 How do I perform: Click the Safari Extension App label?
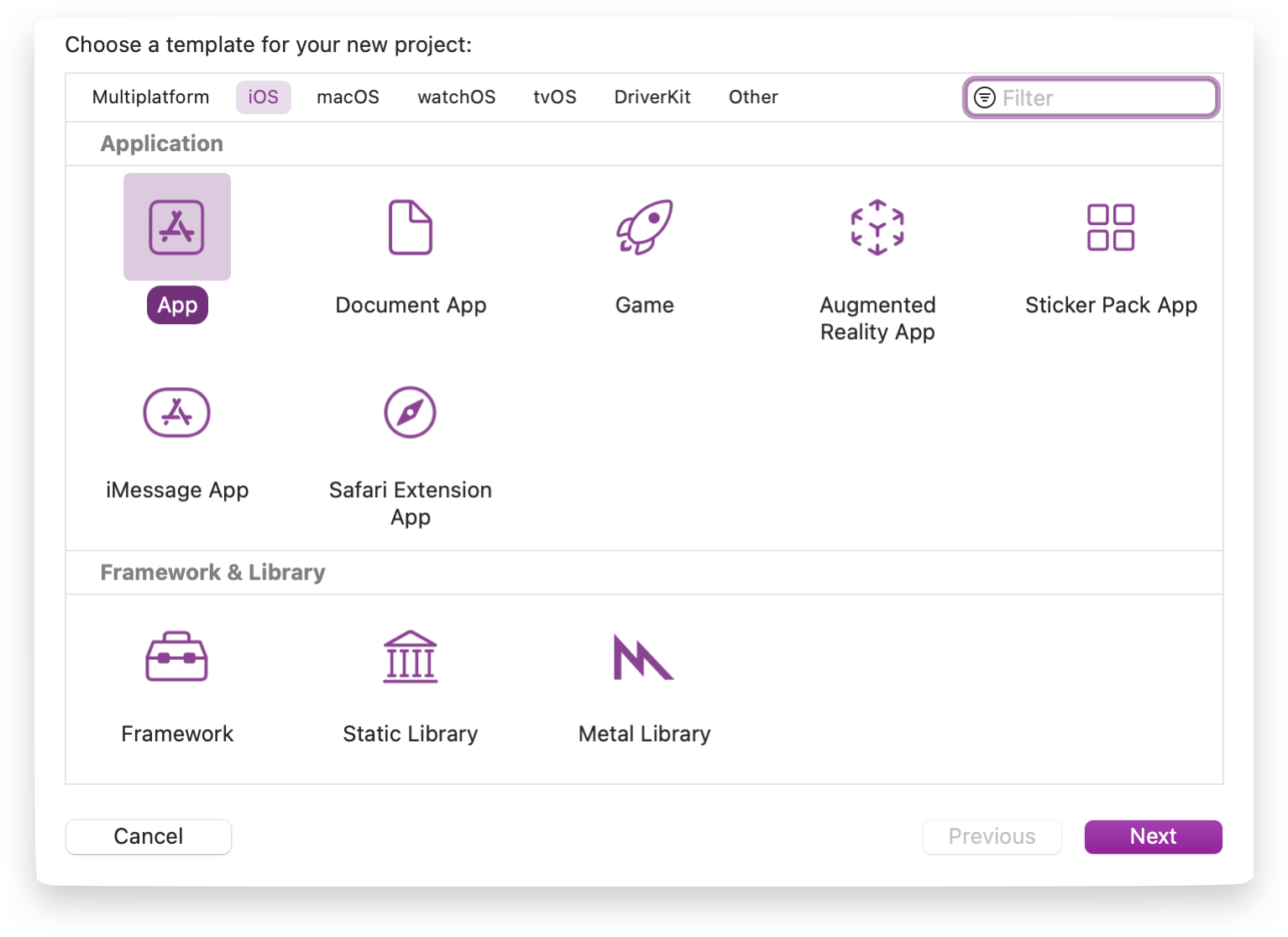coord(411,504)
